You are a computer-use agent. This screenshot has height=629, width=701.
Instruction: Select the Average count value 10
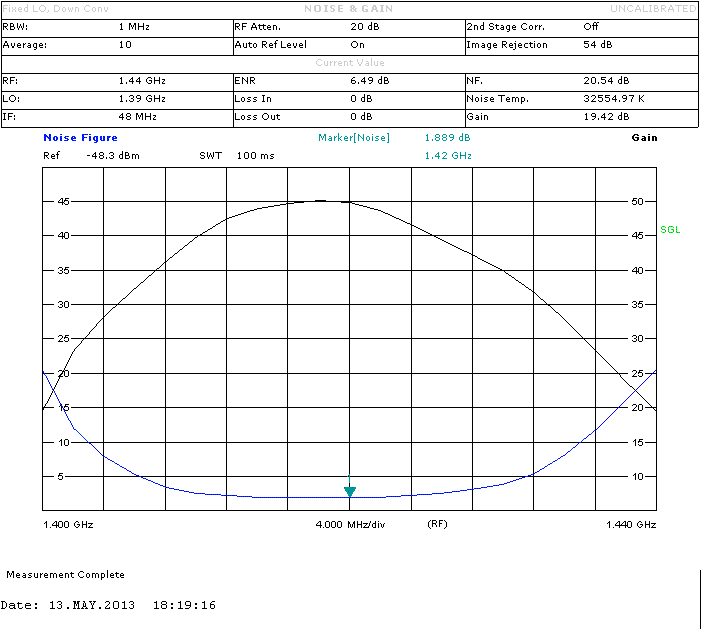tap(124, 45)
